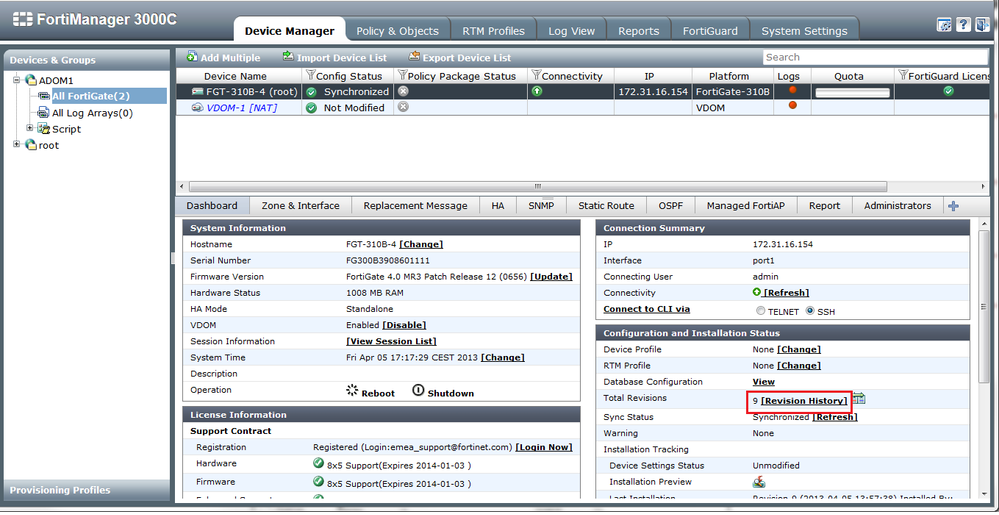Click the Login Now link
Screen dimensions: 999x515
click(x=544, y=447)
